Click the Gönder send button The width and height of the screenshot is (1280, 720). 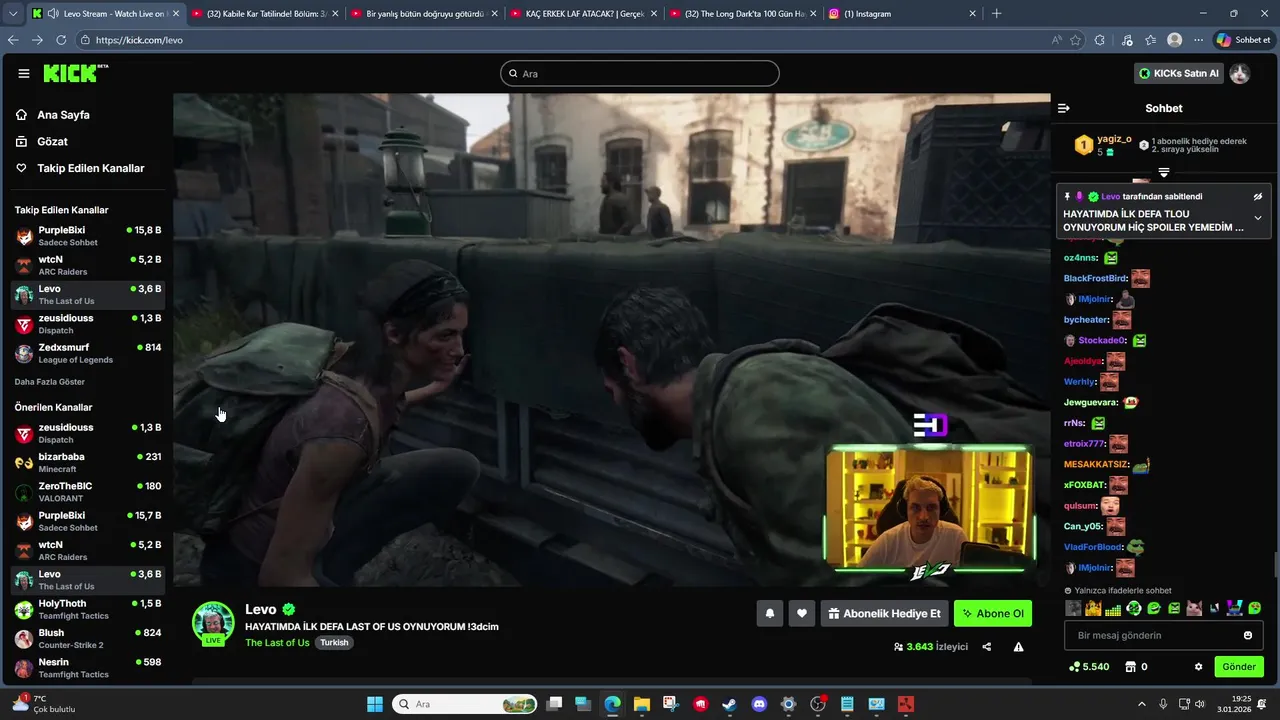click(x=1239, y=667)
